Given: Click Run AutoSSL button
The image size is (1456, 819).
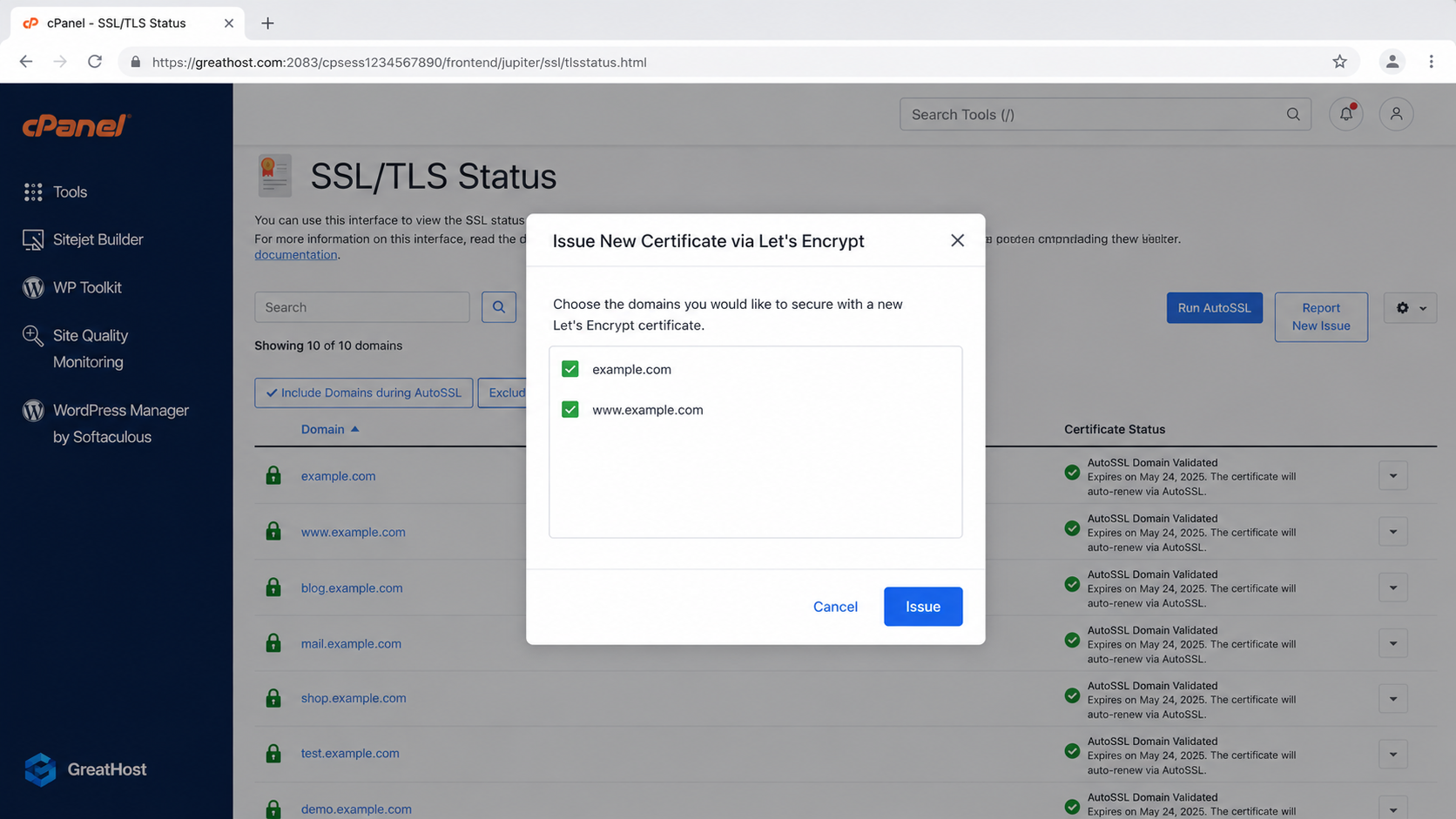Looking at the screenshot, I should click(1215, 308).
